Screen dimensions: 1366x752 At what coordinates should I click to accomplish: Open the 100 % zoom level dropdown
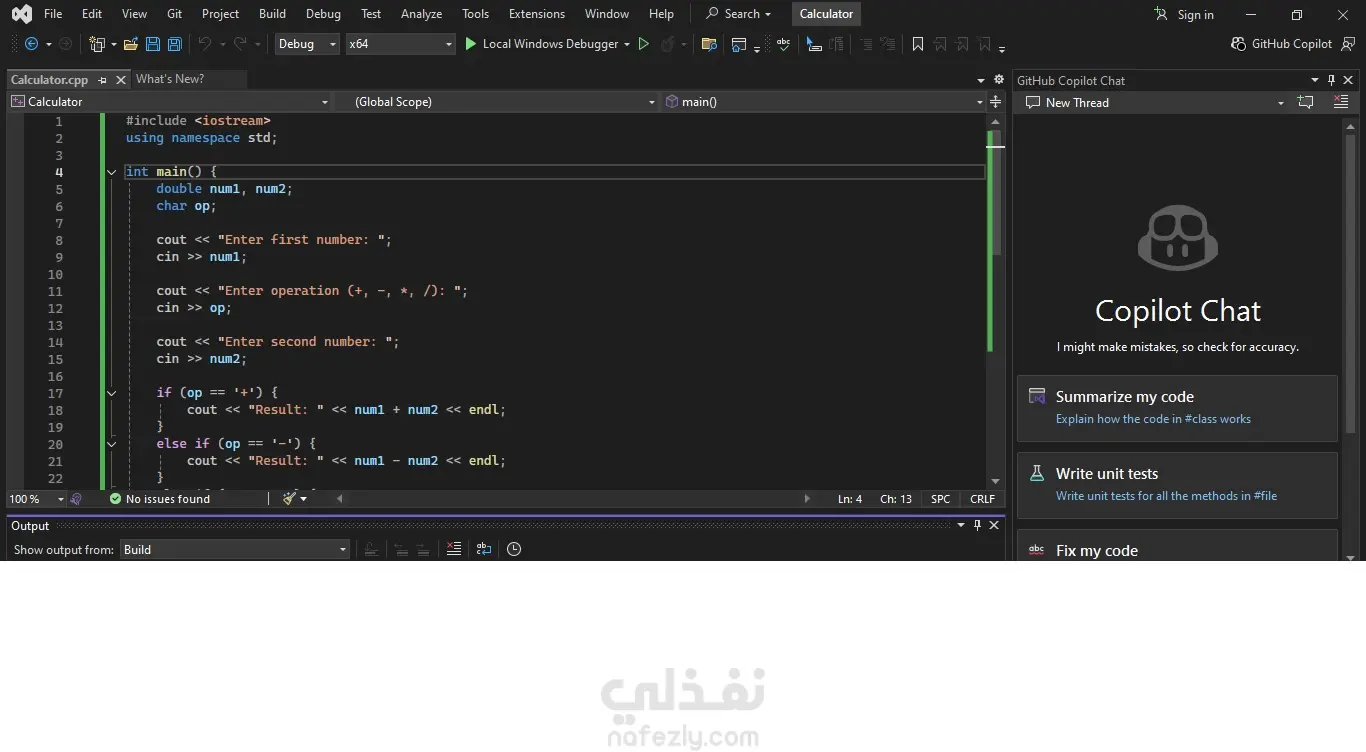(x=36, y=498)
